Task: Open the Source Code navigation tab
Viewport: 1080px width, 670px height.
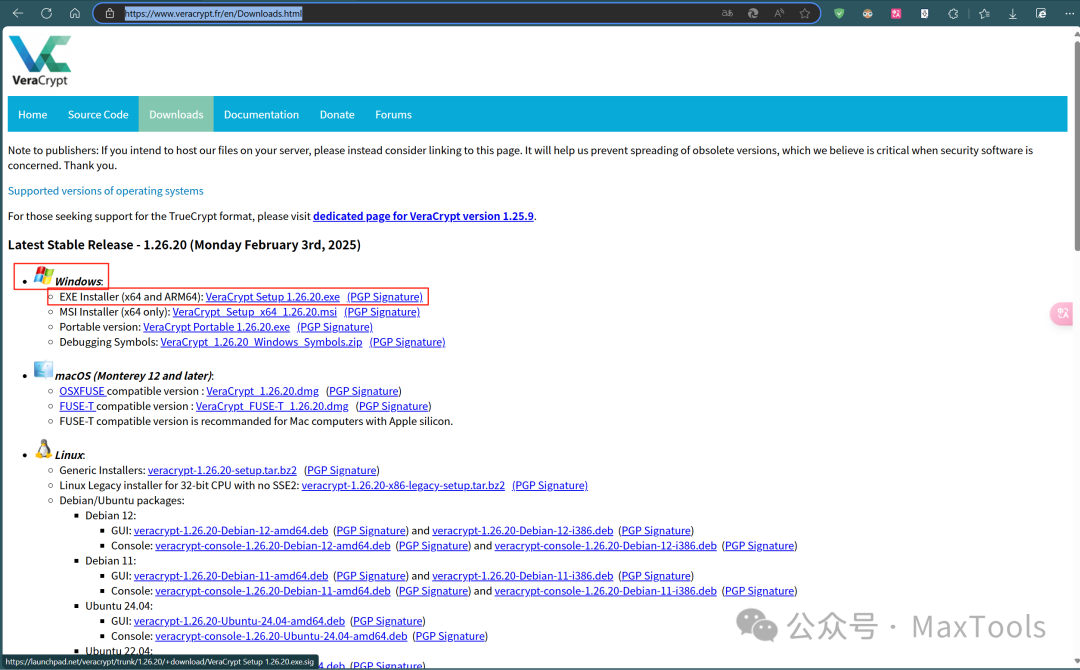Action: [x=98, y=114]
